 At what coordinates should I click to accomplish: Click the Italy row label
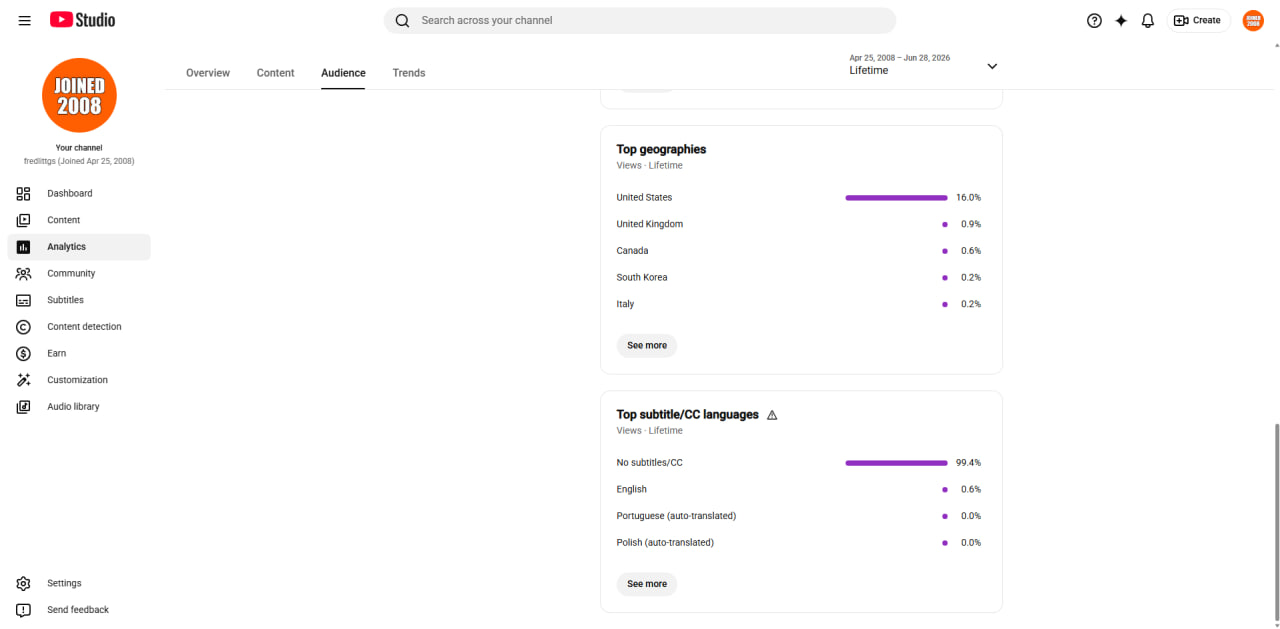(625, 304)
